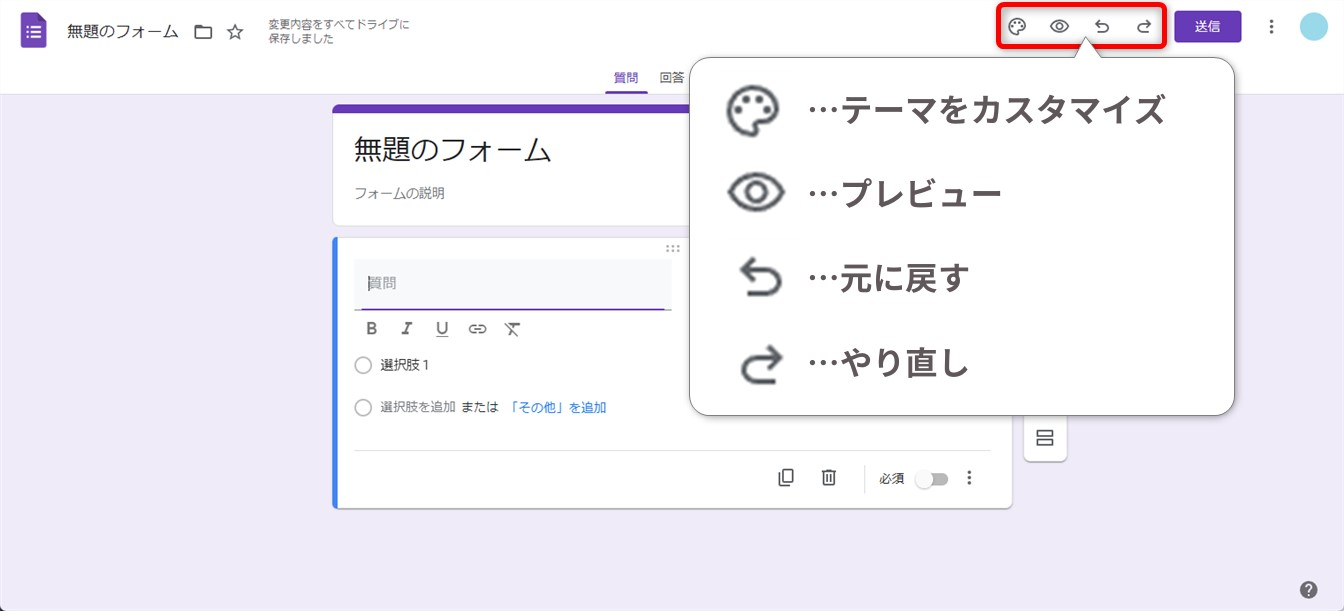
Task: Add a section using sidebar icon
Action: pyautogui.click(x=1045, y=438)
